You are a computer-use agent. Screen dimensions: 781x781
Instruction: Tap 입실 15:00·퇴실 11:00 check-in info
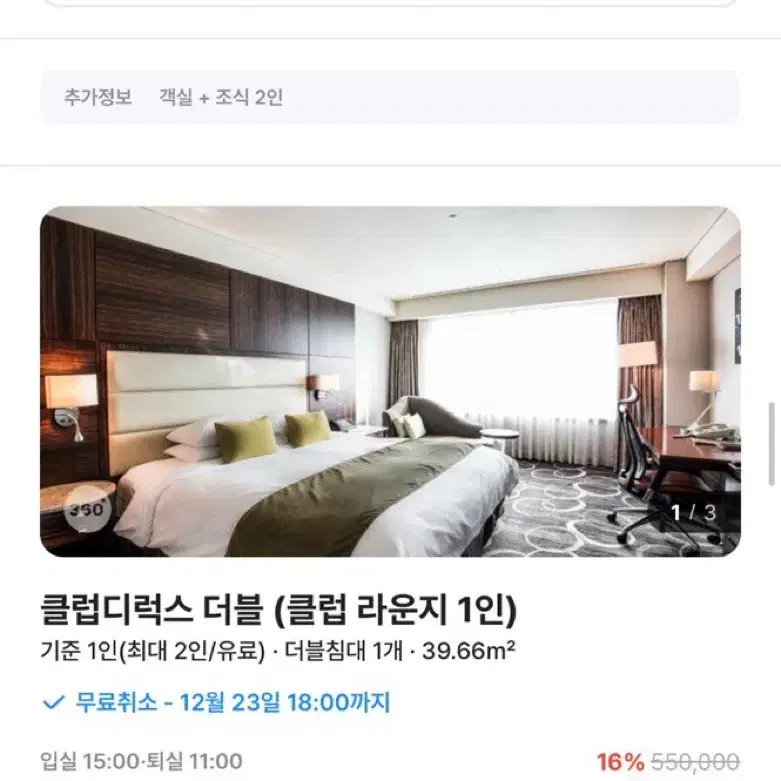[141, 761]
